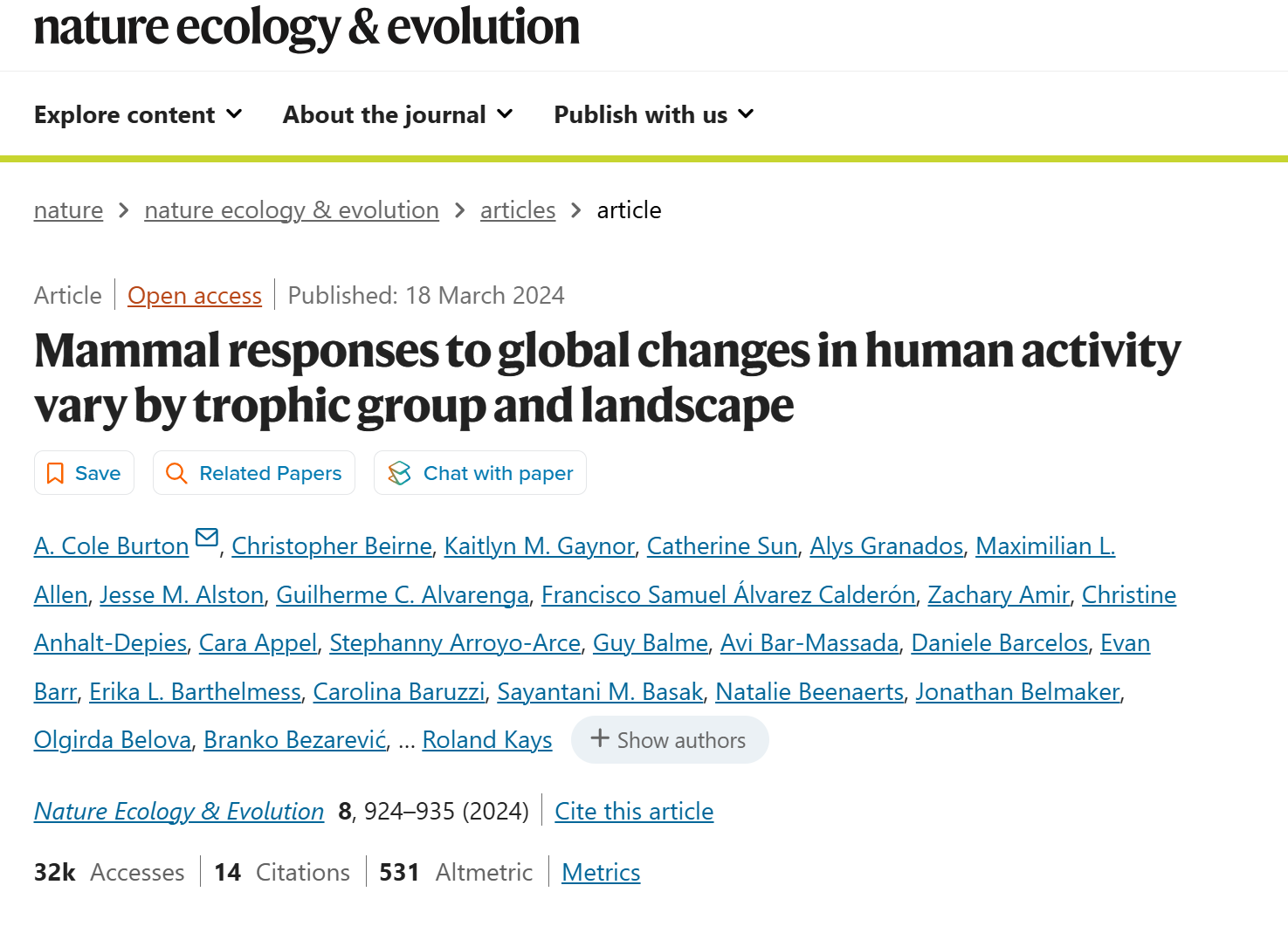Click the Metrics link

[x=600, y=872]
